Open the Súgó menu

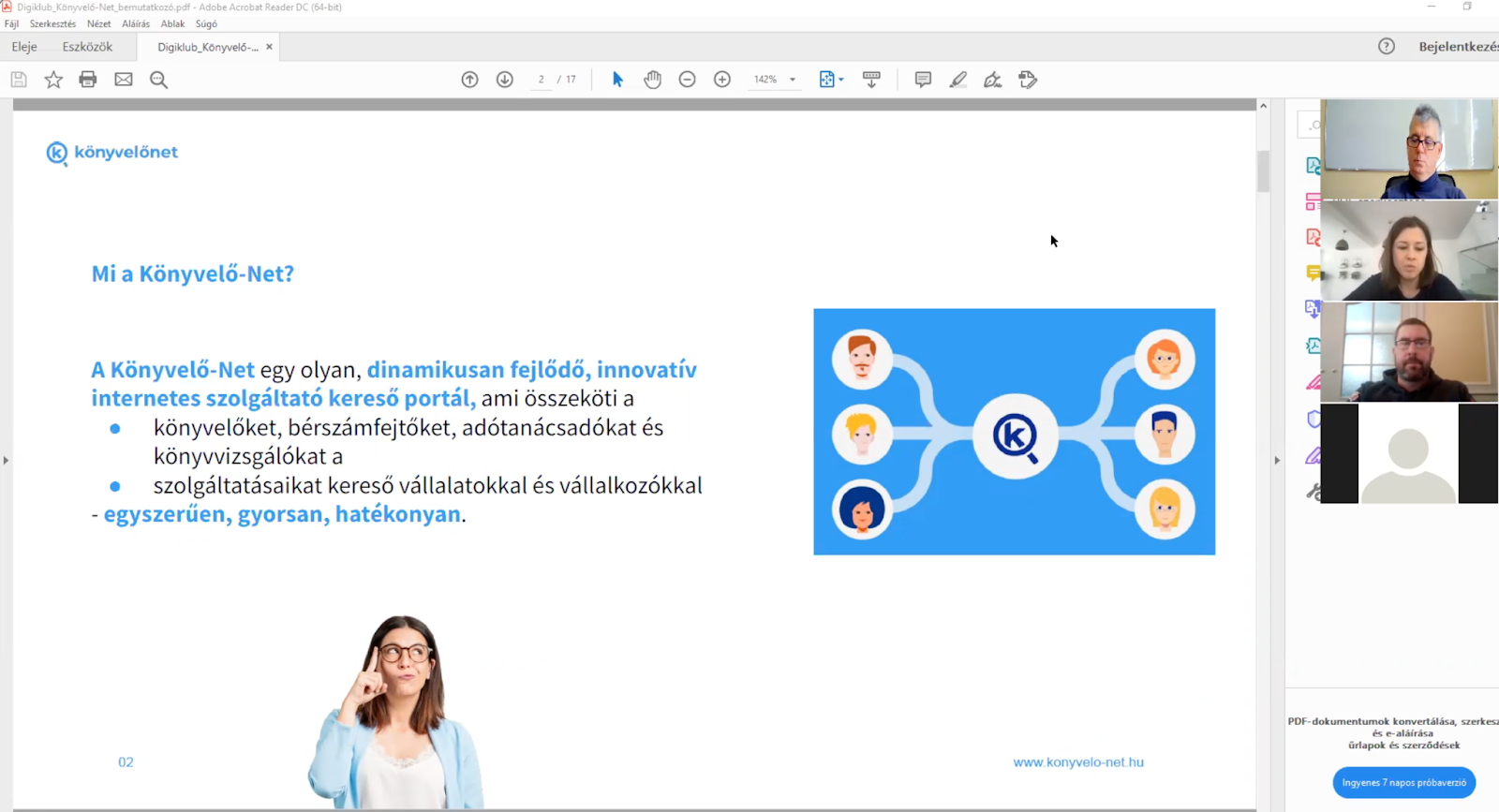(206, 24)
